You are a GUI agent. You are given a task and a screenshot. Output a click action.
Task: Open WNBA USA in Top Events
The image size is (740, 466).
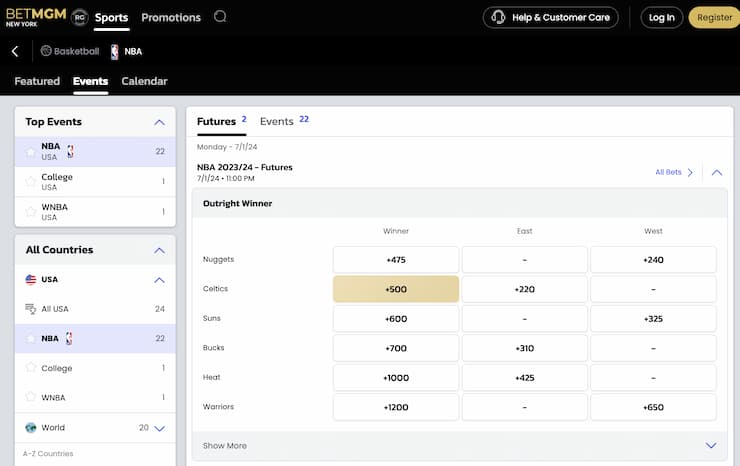point(95,212)
